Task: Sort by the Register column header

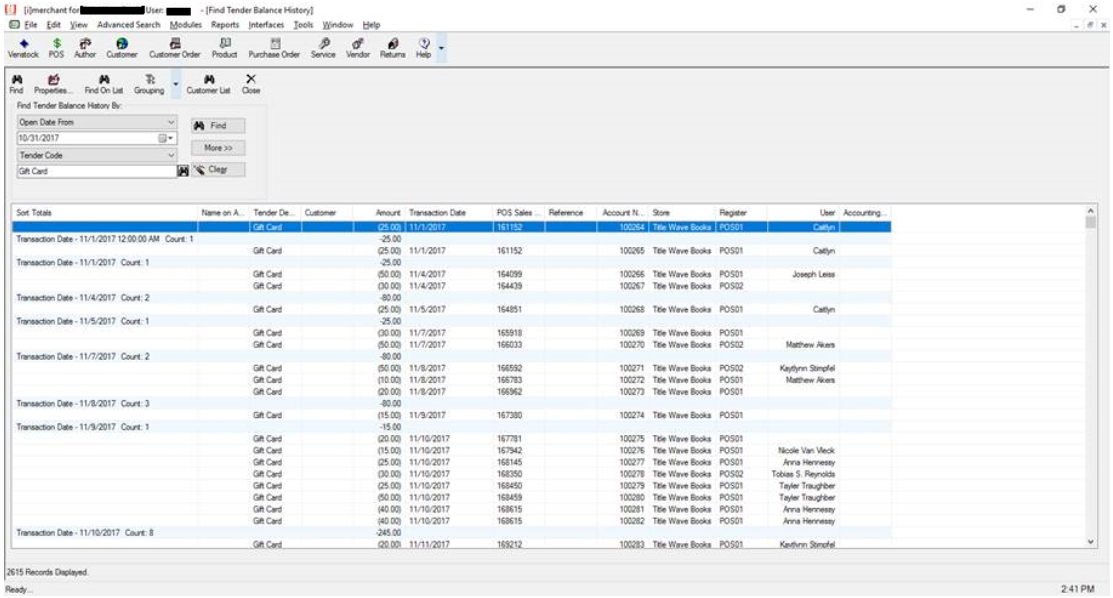Action: click(741, 213)
